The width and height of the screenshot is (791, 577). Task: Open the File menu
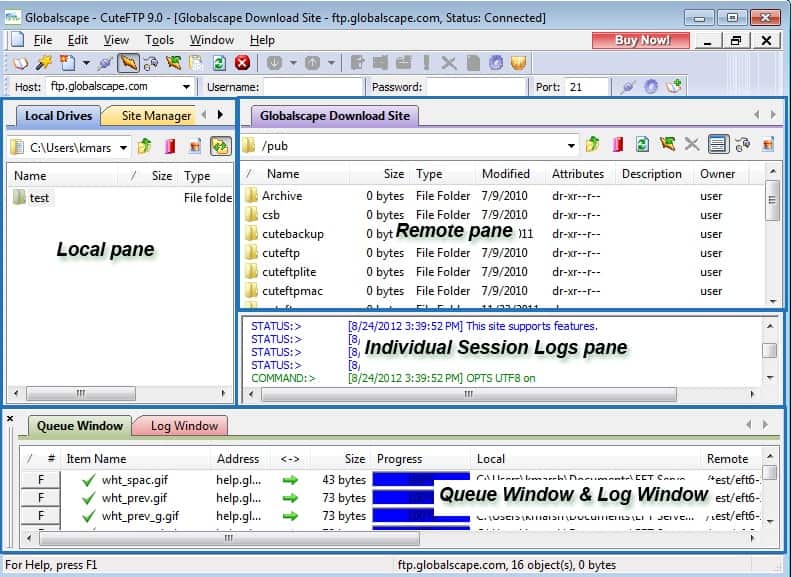43,40
